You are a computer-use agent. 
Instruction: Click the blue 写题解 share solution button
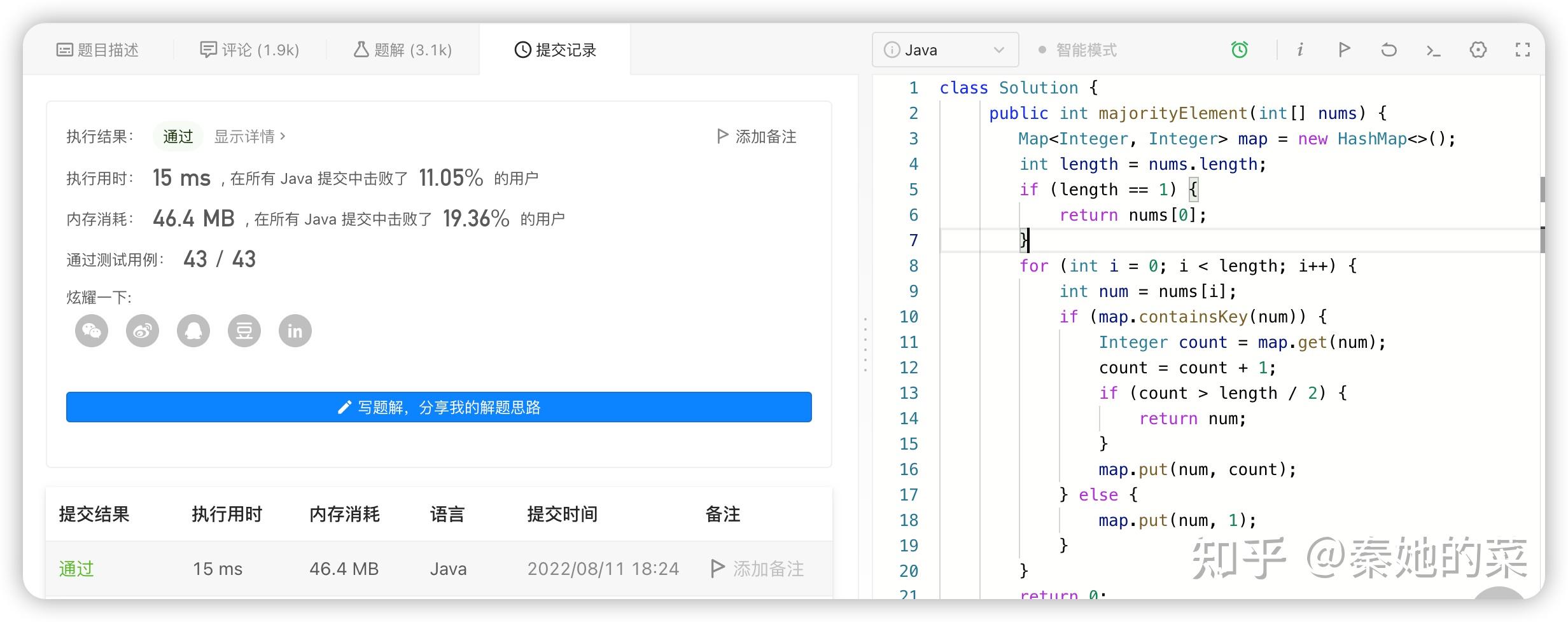pyautogui.click(x=438, y=407)
